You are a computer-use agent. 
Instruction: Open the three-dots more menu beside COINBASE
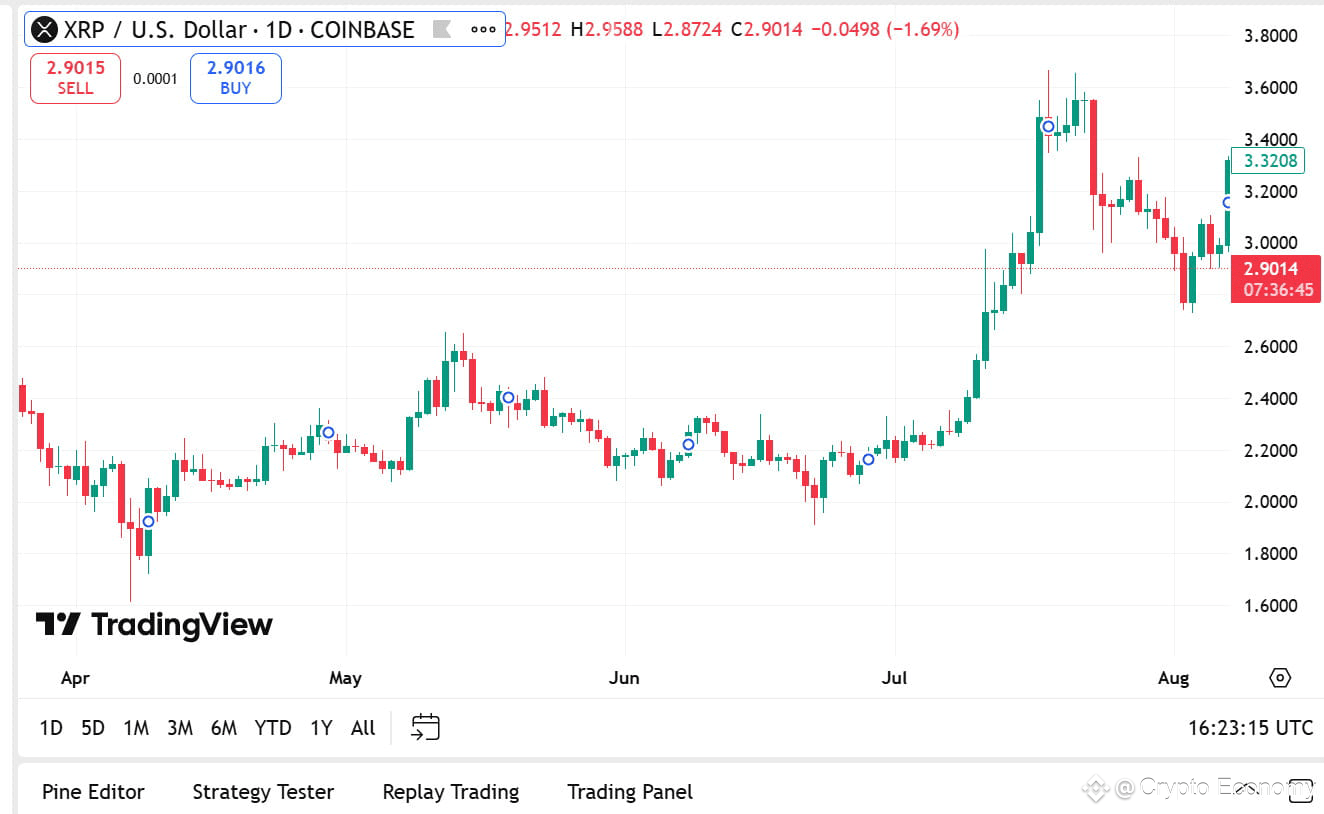point(483,30)
